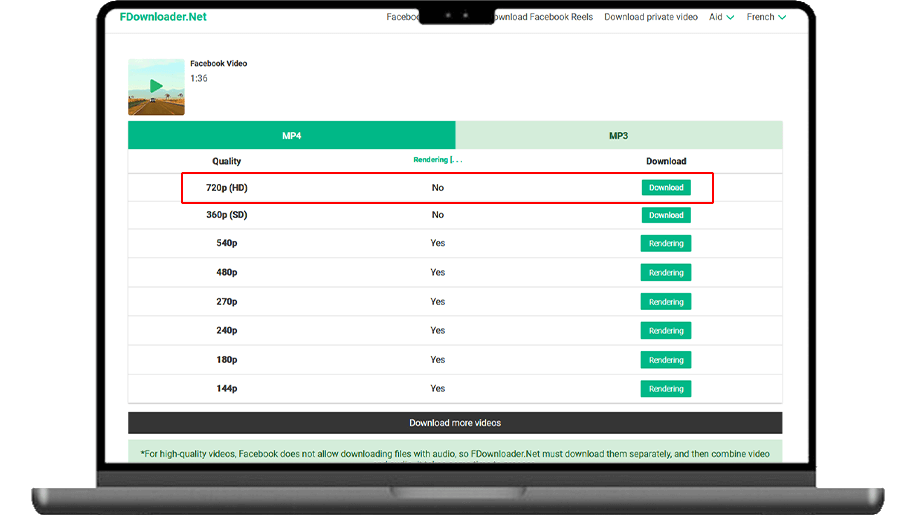Screen dimensions: 900x515
Task: Click the Rendering column header
Action: 437,160
